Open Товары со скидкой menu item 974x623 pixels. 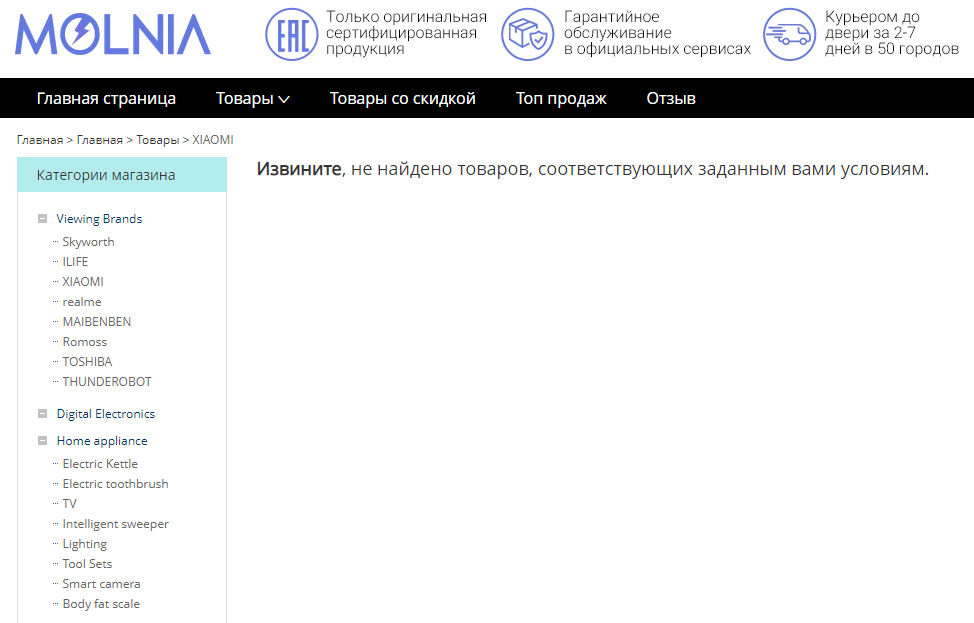pos(402,98)
